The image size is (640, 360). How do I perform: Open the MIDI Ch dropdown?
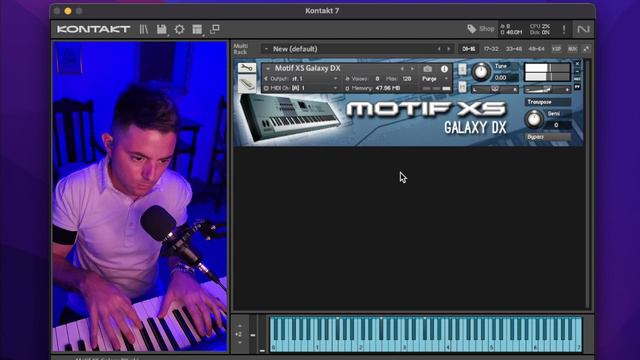coord(335,88)
